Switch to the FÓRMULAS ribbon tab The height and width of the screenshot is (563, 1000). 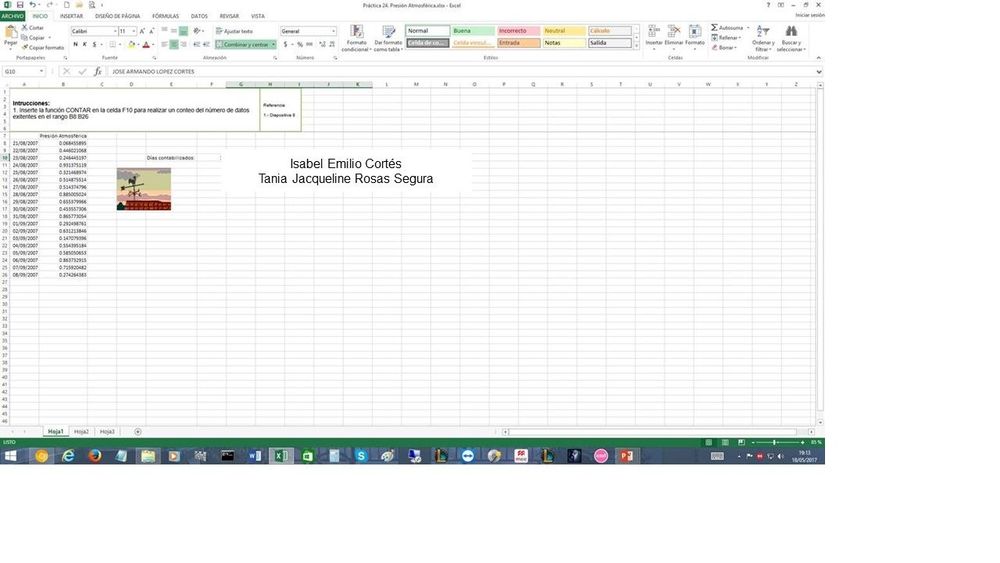coord(165,16)
